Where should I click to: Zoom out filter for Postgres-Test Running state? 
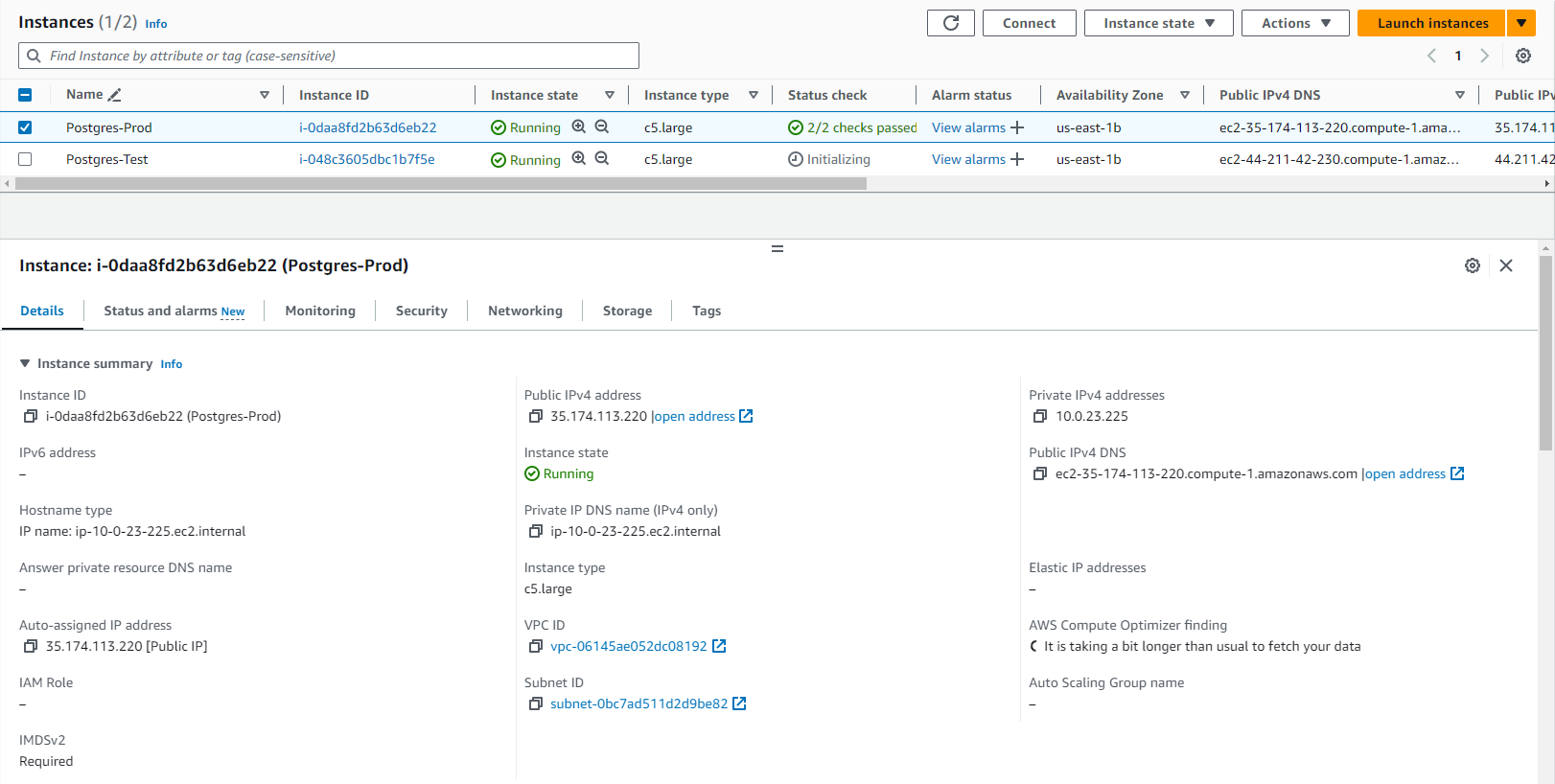click(602, 158)
